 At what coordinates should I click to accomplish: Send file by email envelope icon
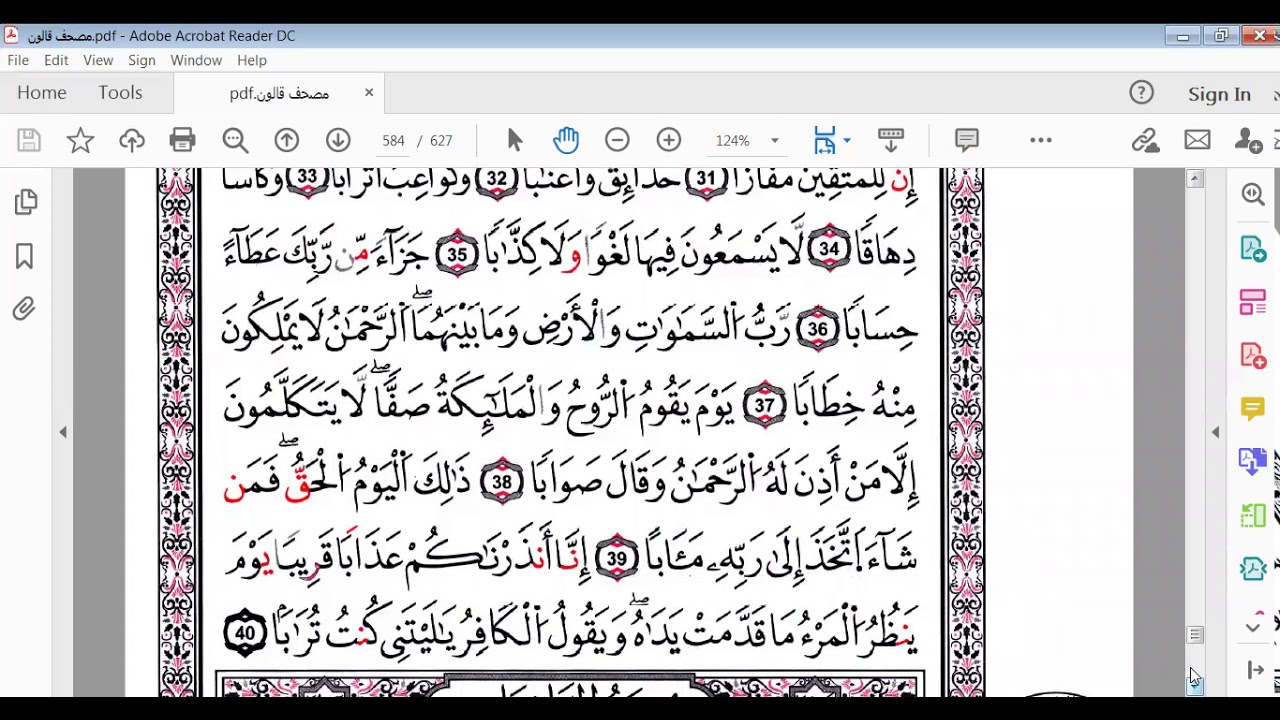[x=1197, y=141]
